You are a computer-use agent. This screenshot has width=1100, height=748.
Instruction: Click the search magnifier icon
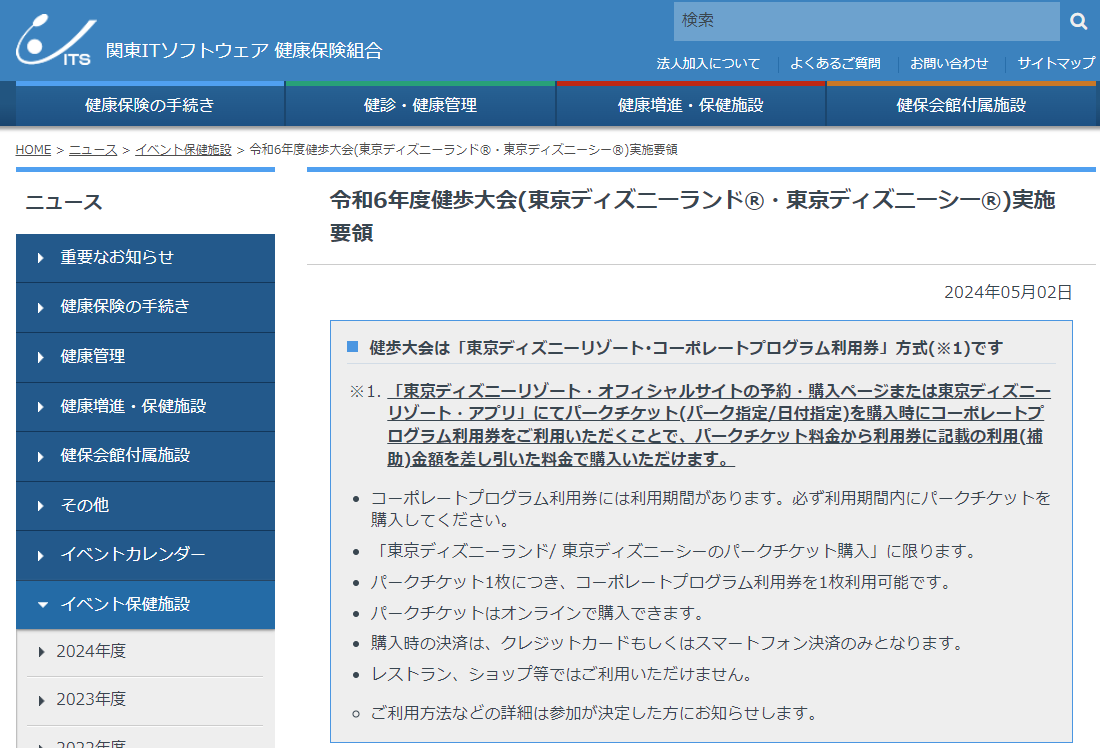point(1078,21)
